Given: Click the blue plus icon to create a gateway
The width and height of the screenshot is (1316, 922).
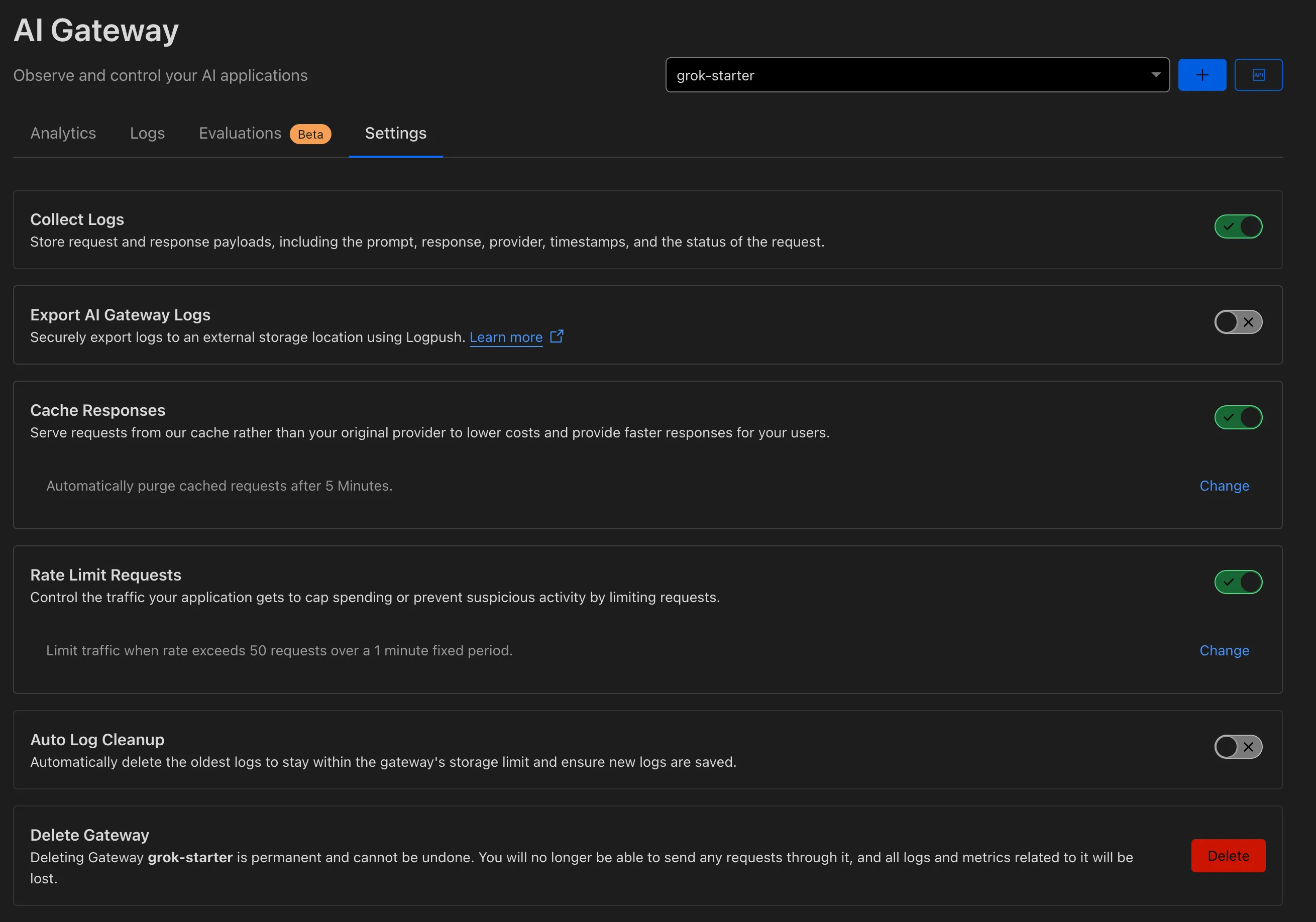Looking at the screenshot, I should 1202,74.
